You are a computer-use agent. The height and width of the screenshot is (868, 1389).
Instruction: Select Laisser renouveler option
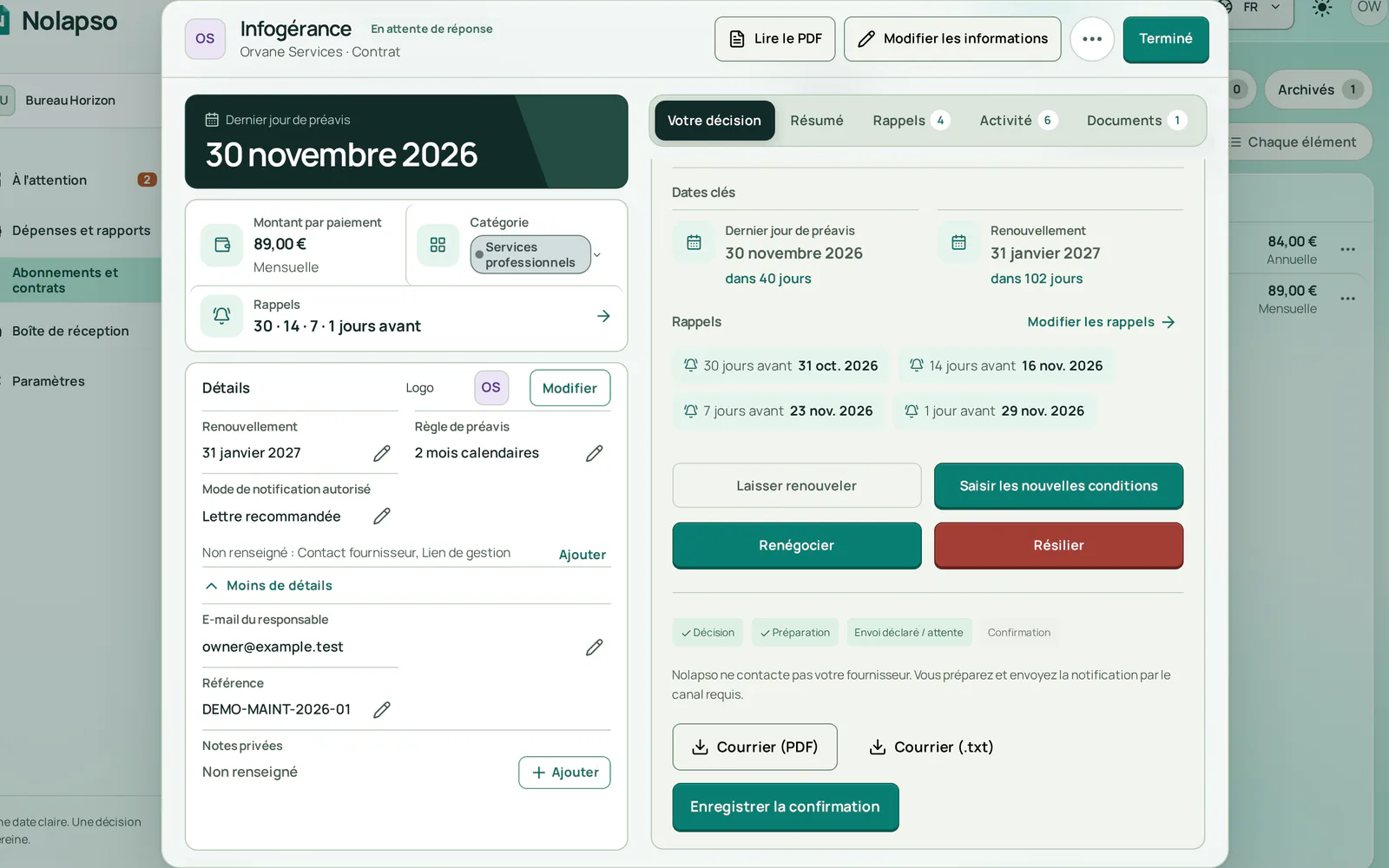coord(797,486)
